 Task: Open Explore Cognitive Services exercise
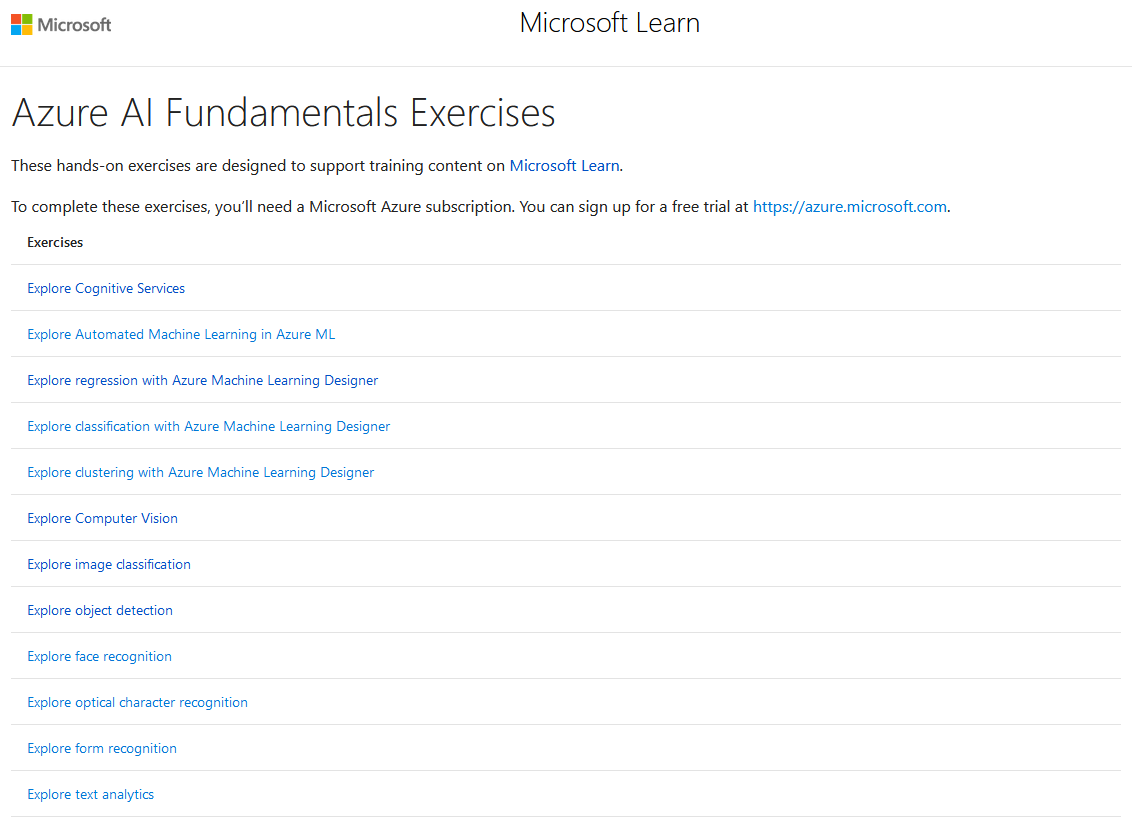click(106, 289)
